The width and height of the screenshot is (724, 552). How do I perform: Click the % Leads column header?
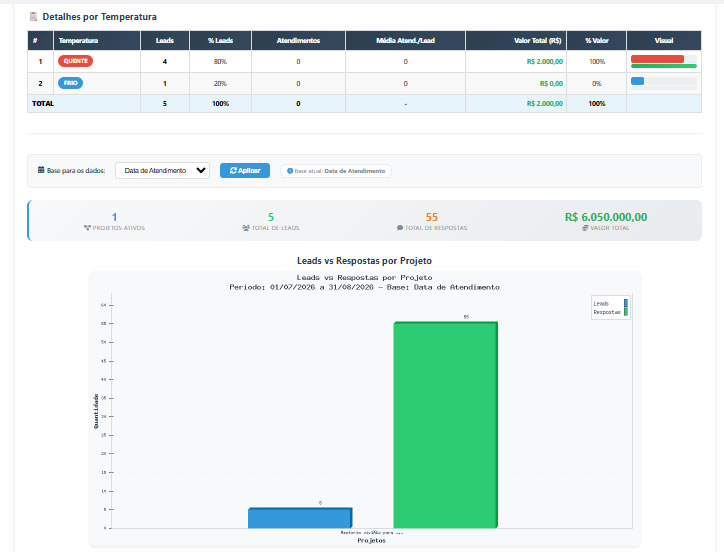click(x=220, y=41)
